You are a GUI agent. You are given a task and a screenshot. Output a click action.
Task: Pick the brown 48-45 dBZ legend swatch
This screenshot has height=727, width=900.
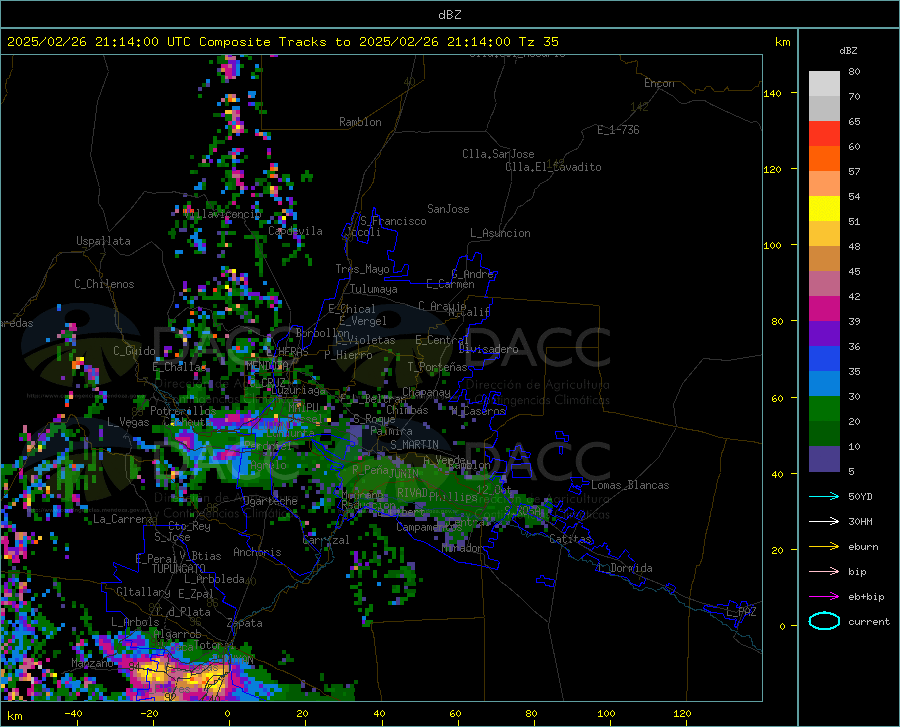pyautogui.click(x=824, y=259)
